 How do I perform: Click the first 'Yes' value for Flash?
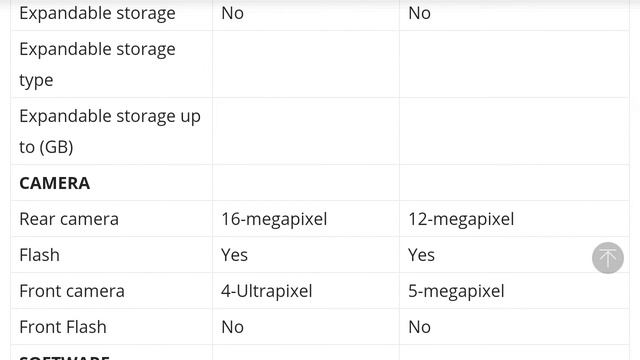point(235,255)
